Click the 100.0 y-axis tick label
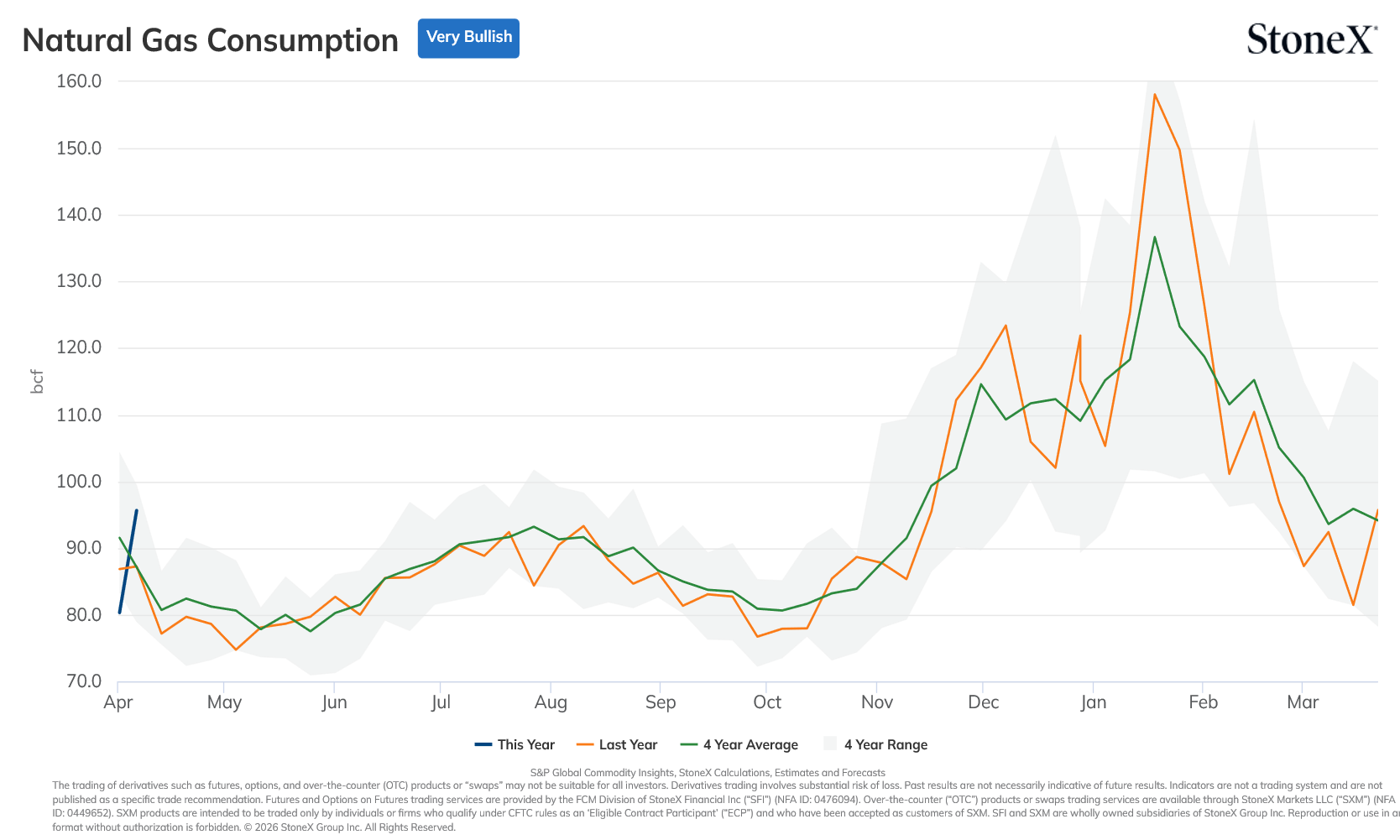 [x=79, y=482]
